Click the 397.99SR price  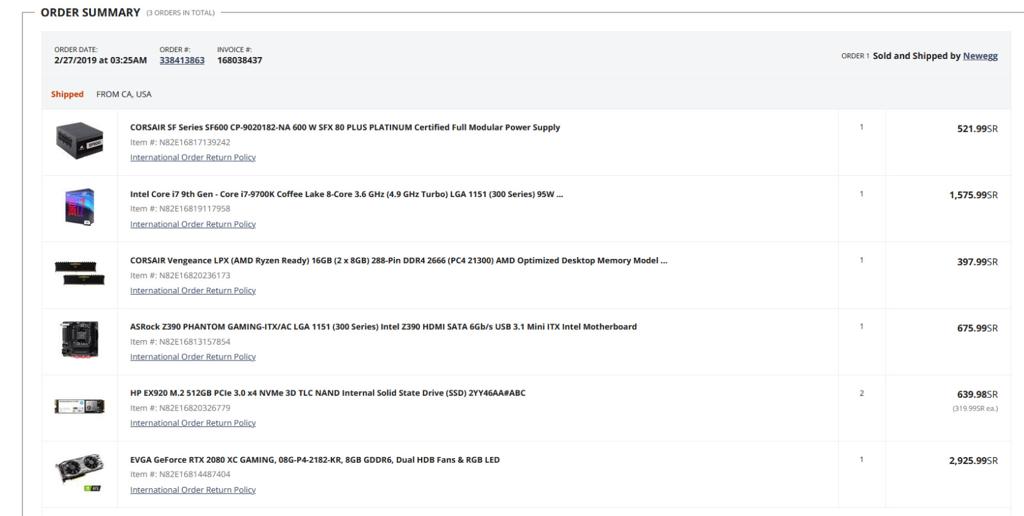977,262
